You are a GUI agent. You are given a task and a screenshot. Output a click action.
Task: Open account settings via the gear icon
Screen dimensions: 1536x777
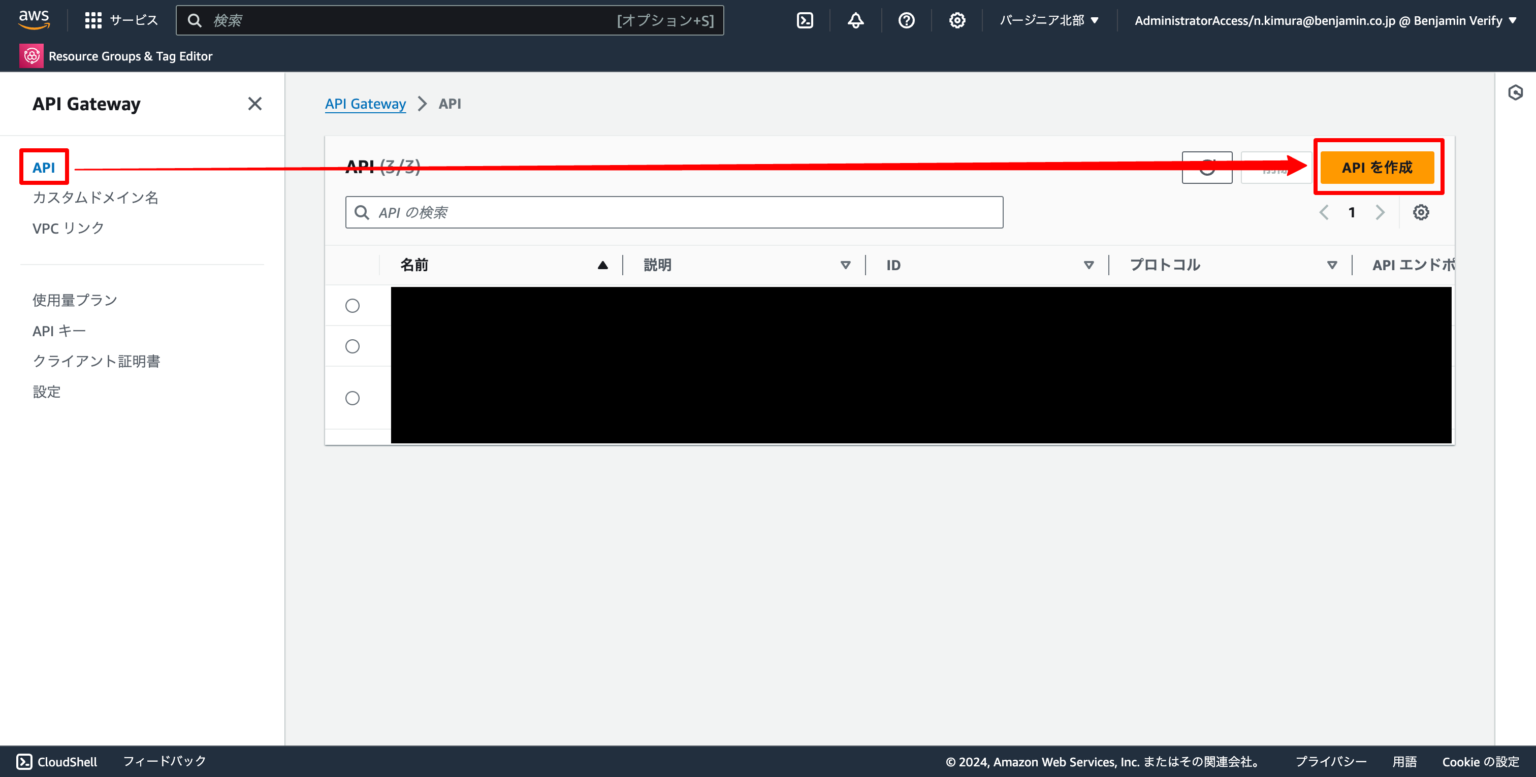click(957, 20)
